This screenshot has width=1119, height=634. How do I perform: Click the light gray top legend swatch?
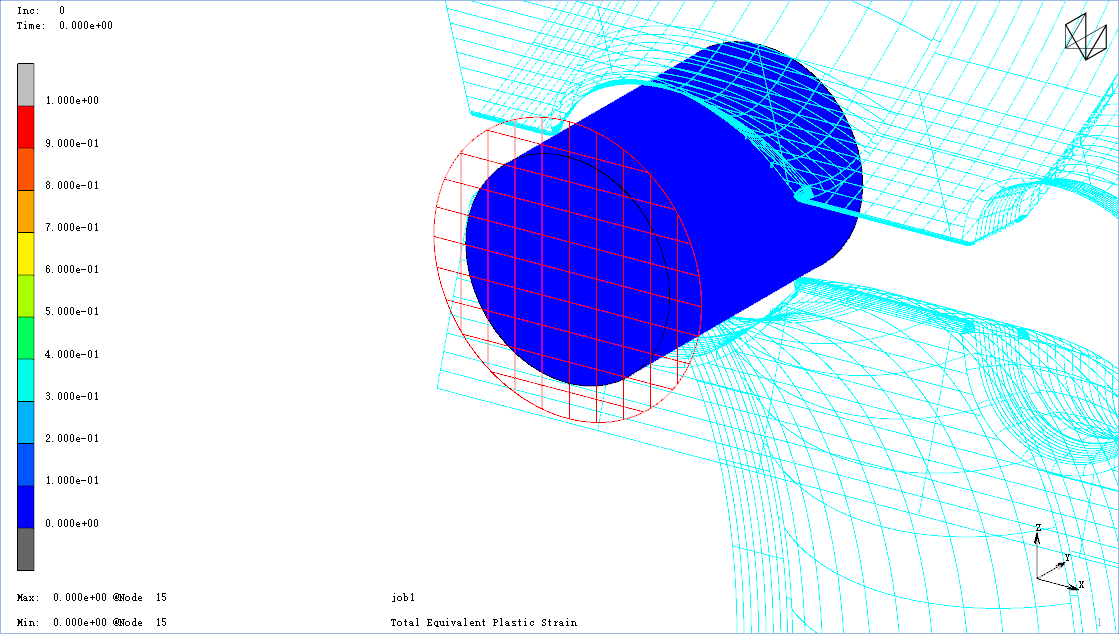26,85
